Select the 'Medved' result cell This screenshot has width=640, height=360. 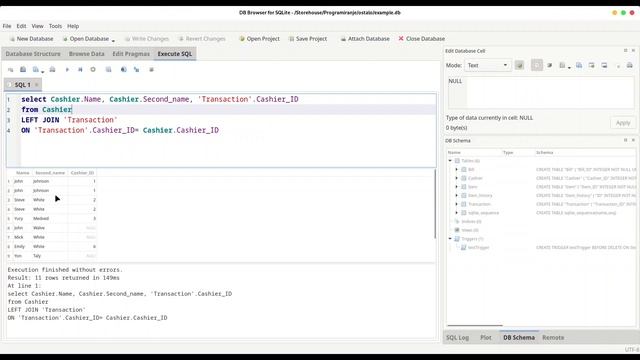[x=50, y=218]
